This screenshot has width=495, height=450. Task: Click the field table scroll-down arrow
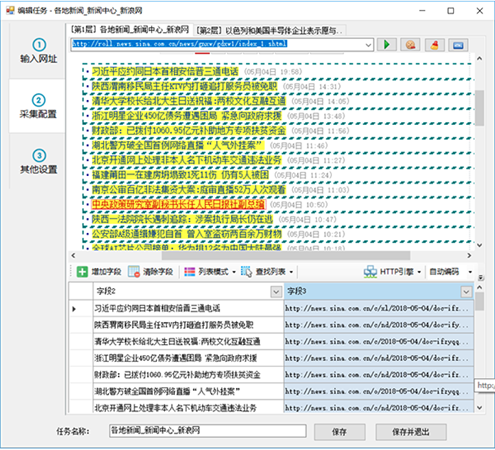(x=479, y=407)
